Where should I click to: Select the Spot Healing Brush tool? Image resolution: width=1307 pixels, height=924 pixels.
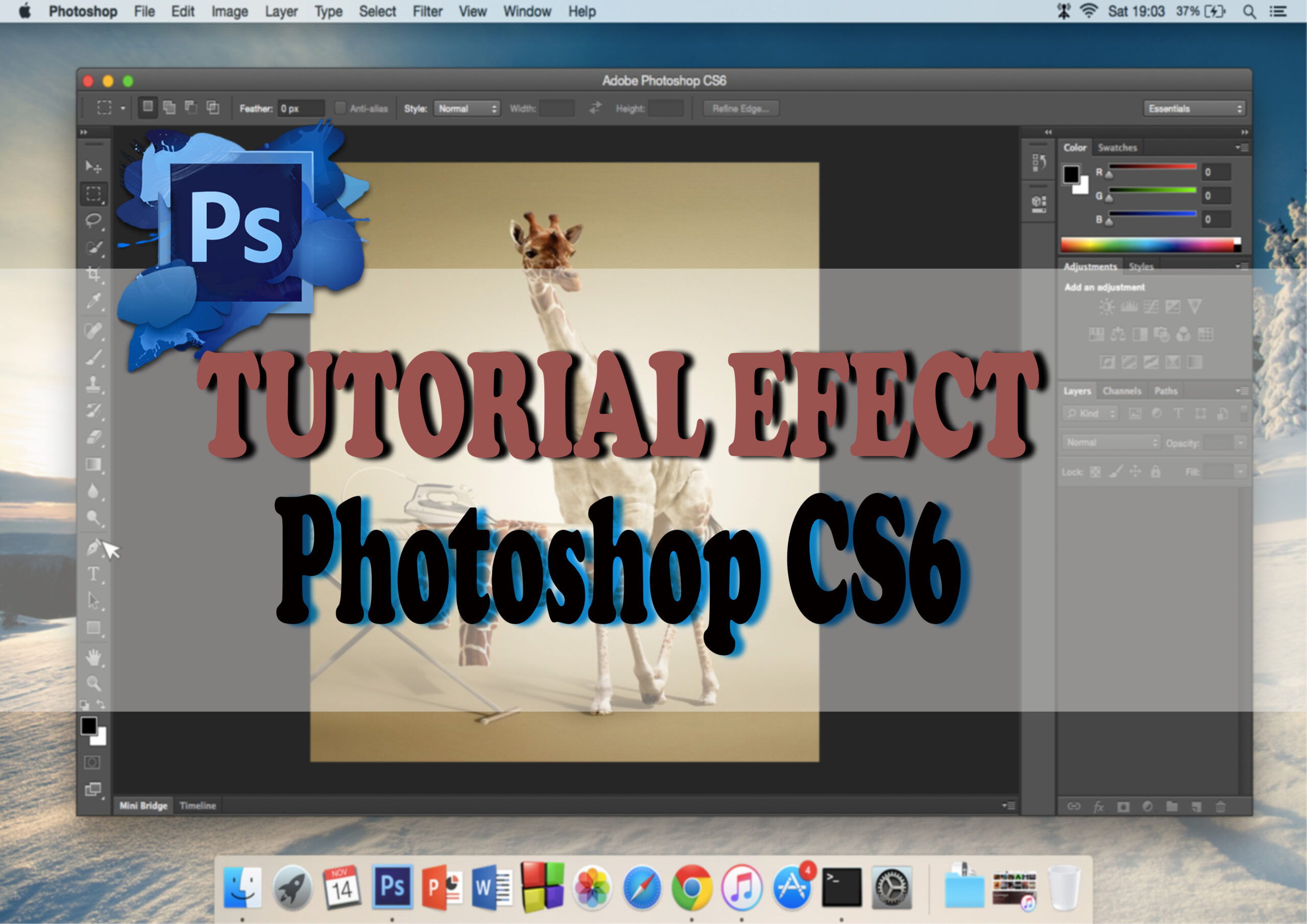(93, 331)
